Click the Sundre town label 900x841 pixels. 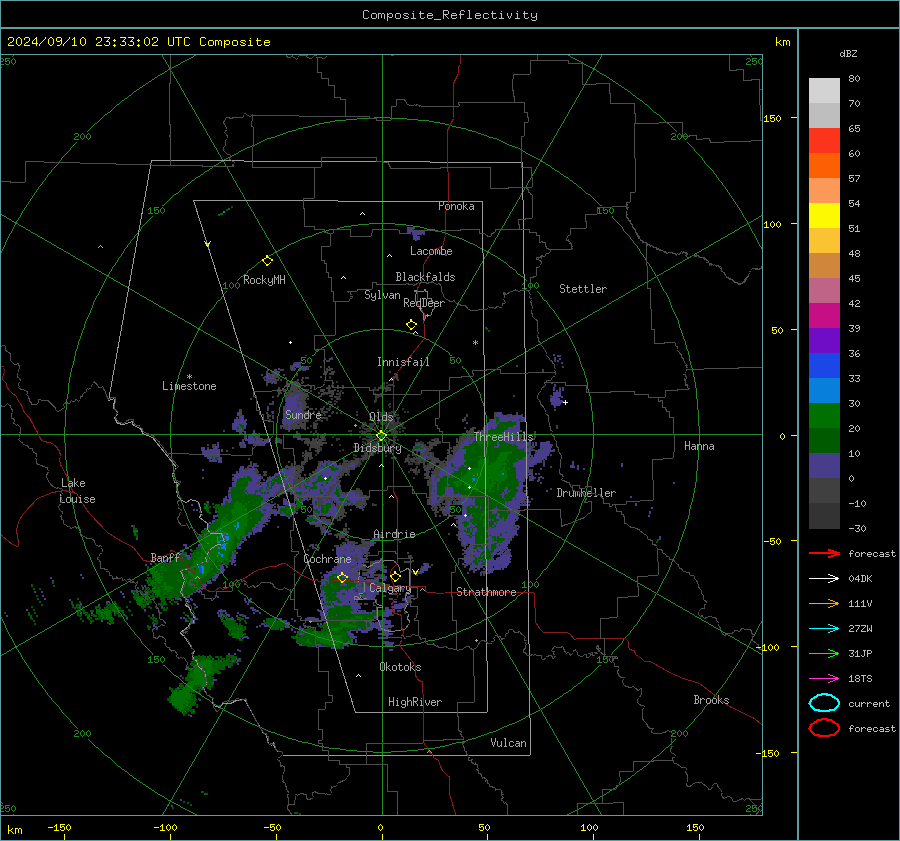[303, 414]
